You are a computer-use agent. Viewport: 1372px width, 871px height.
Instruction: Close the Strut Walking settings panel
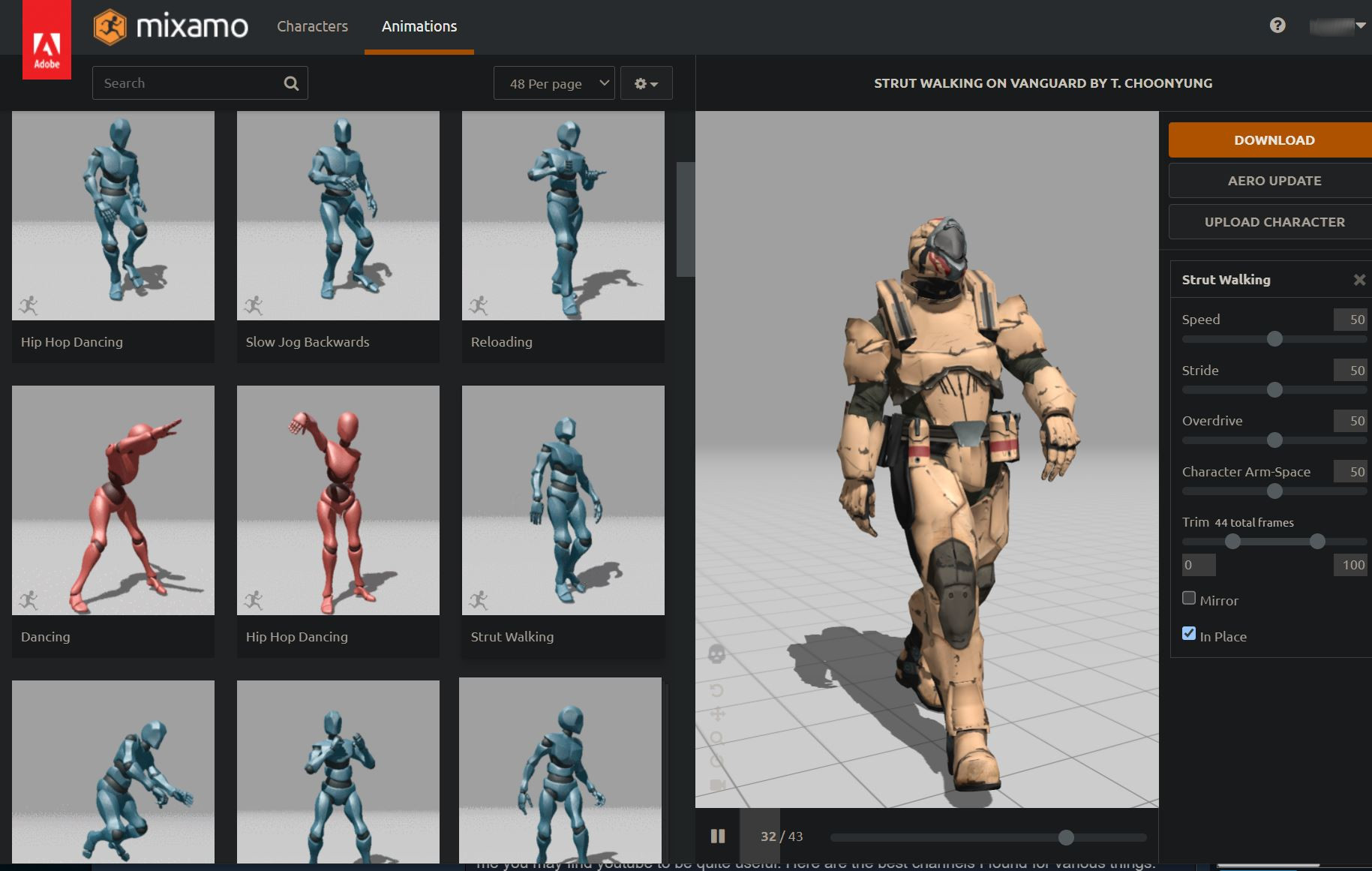(1359, 280)
